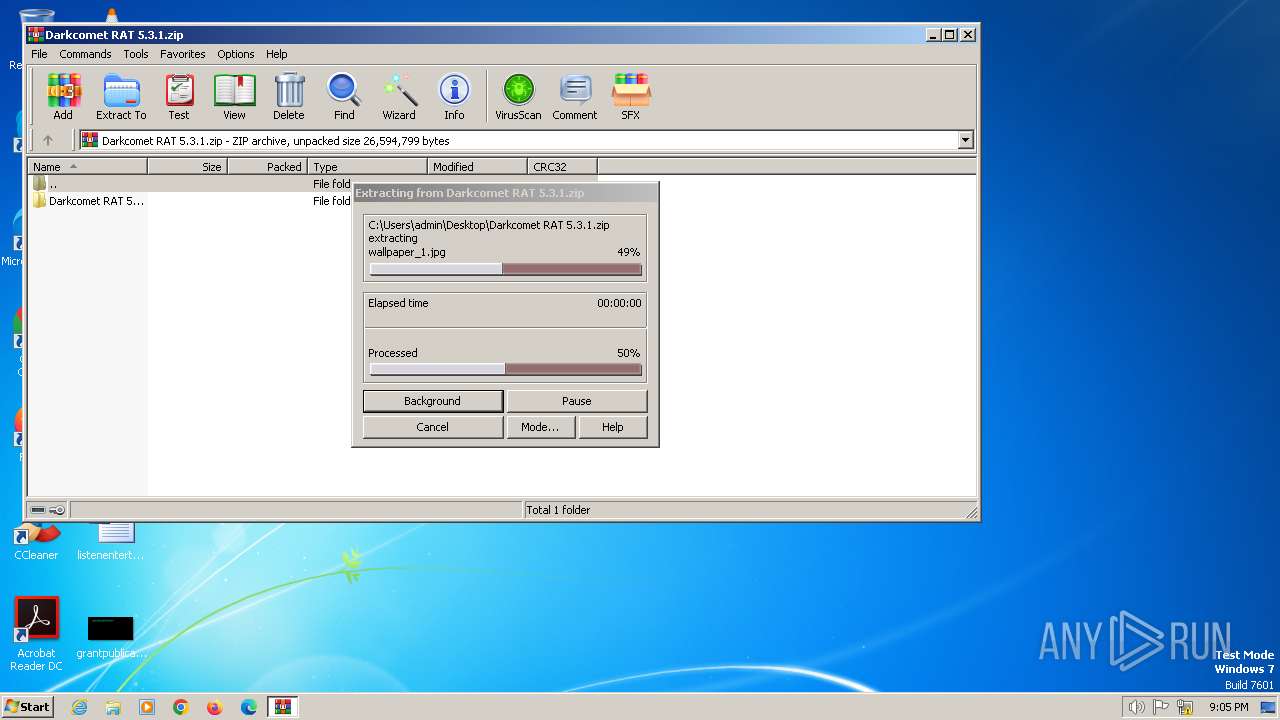This screenshot has width=1280, height=720.
Task: Open the File menu
Action: tap(39, 54)
